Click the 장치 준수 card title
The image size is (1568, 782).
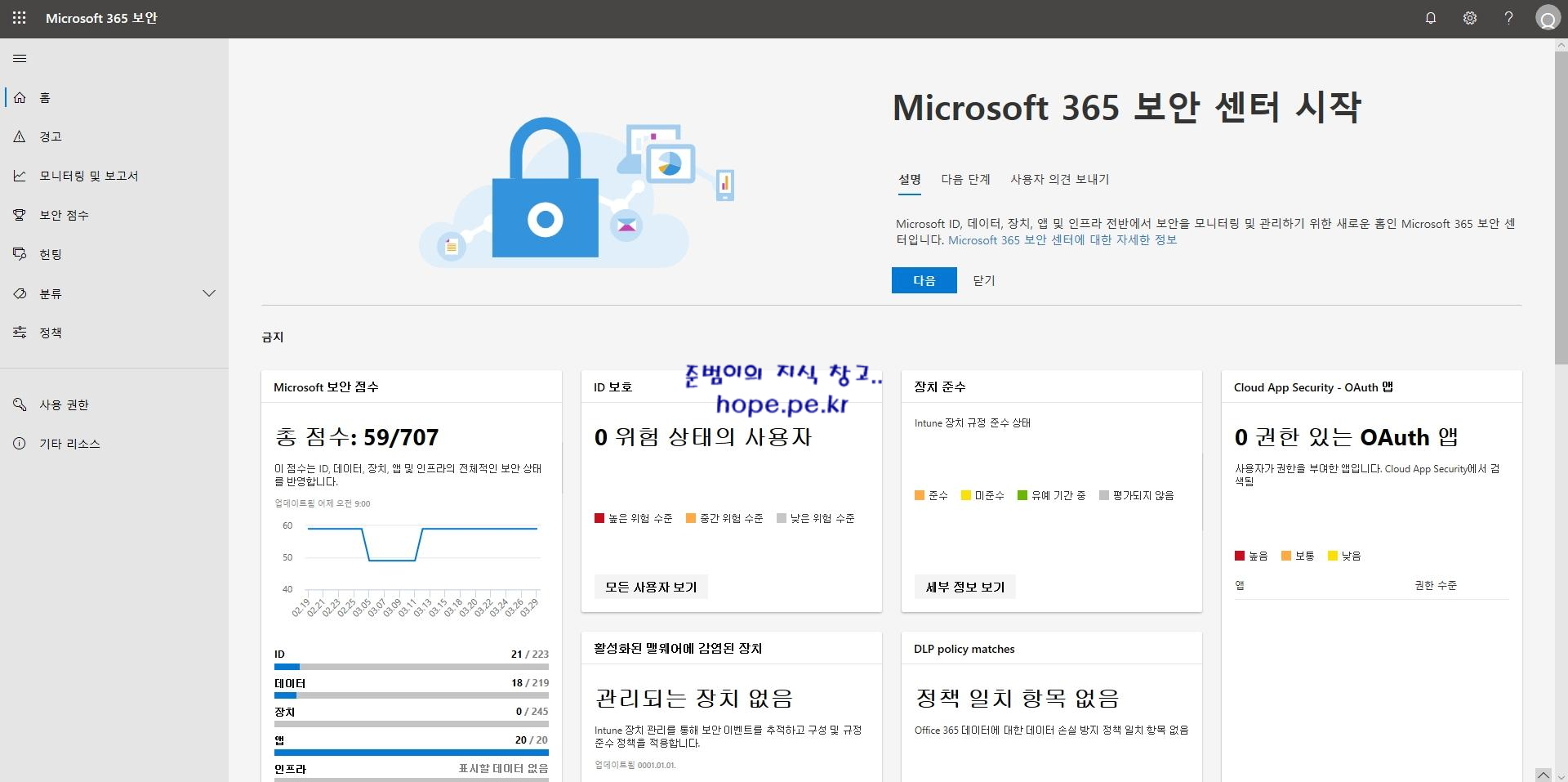[x=940, y=387]
